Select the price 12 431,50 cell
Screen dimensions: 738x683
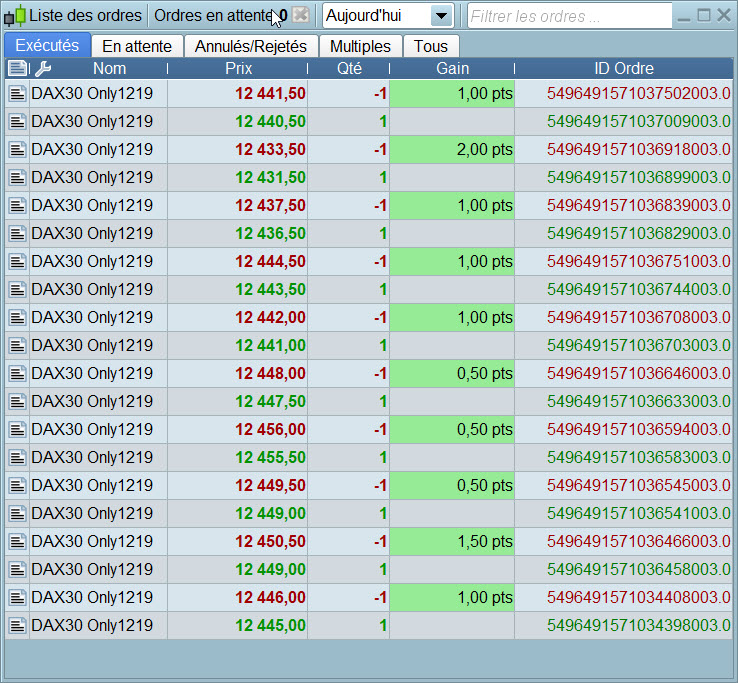click(238, 177)
